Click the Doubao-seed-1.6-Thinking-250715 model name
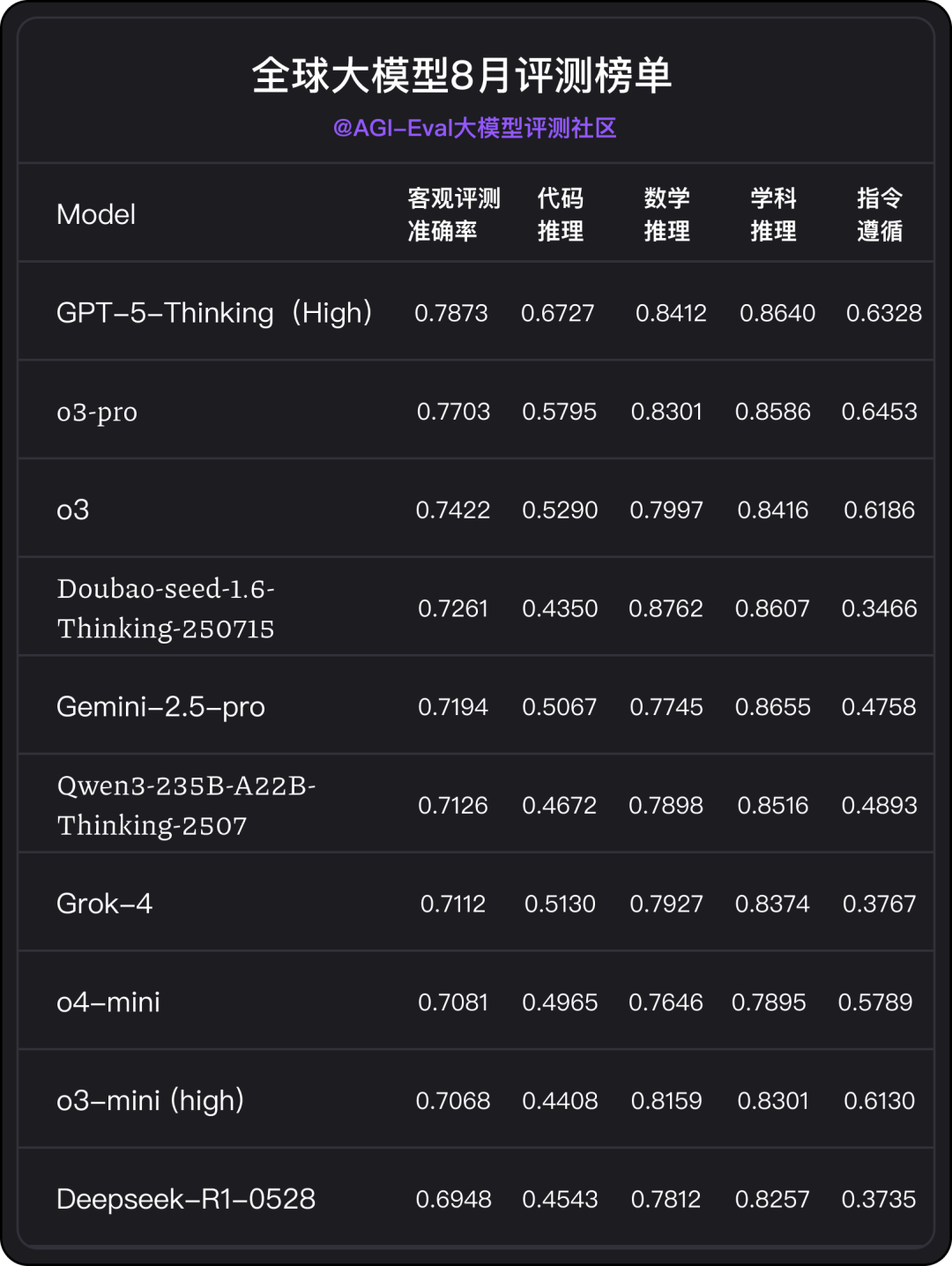The image size is (952, 1266). (166, 608)
